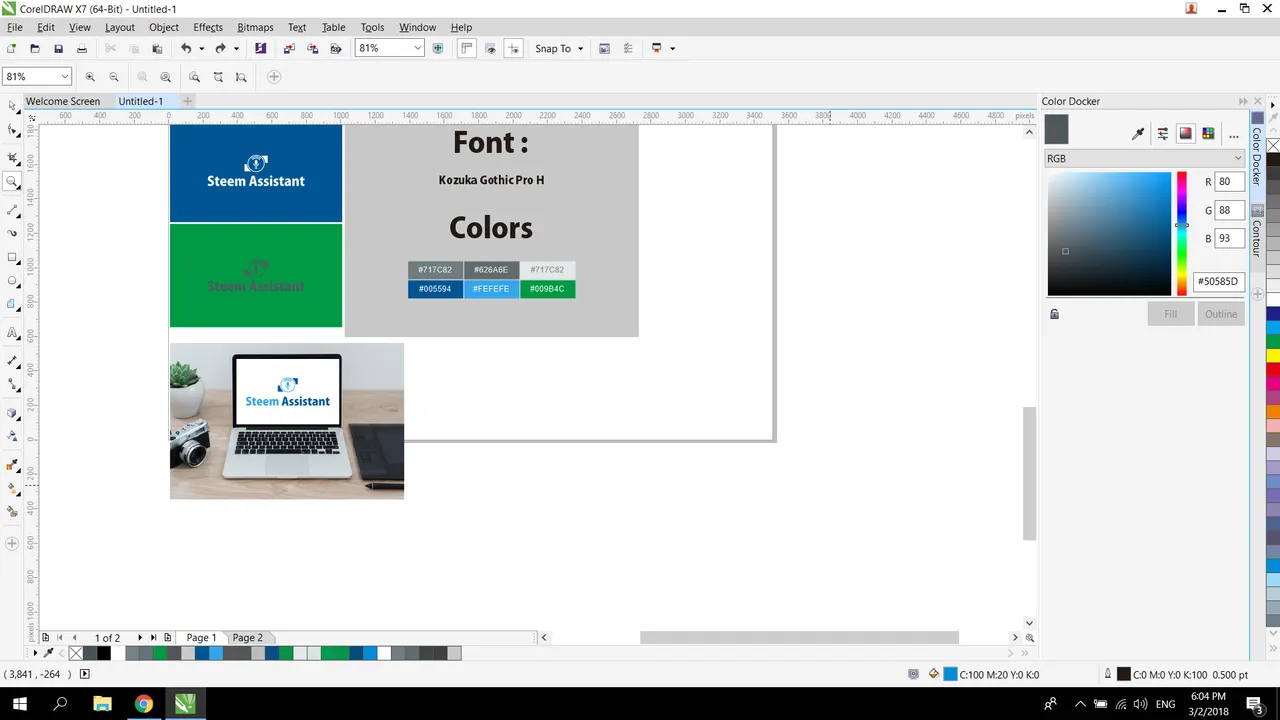Viewport: 1280px width, 720px height.
Task: Select the Zoom tool in the toolbox
Action: point(12,182)
